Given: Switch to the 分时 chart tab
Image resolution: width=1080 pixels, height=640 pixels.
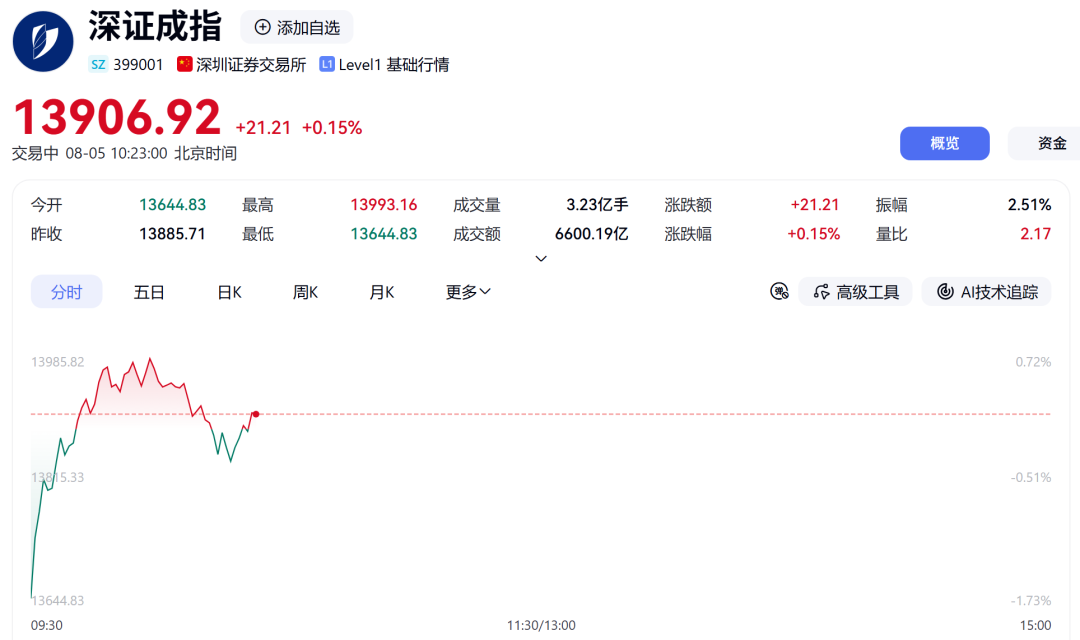Looking at the screenshot, I should click(x=67, y=292).
